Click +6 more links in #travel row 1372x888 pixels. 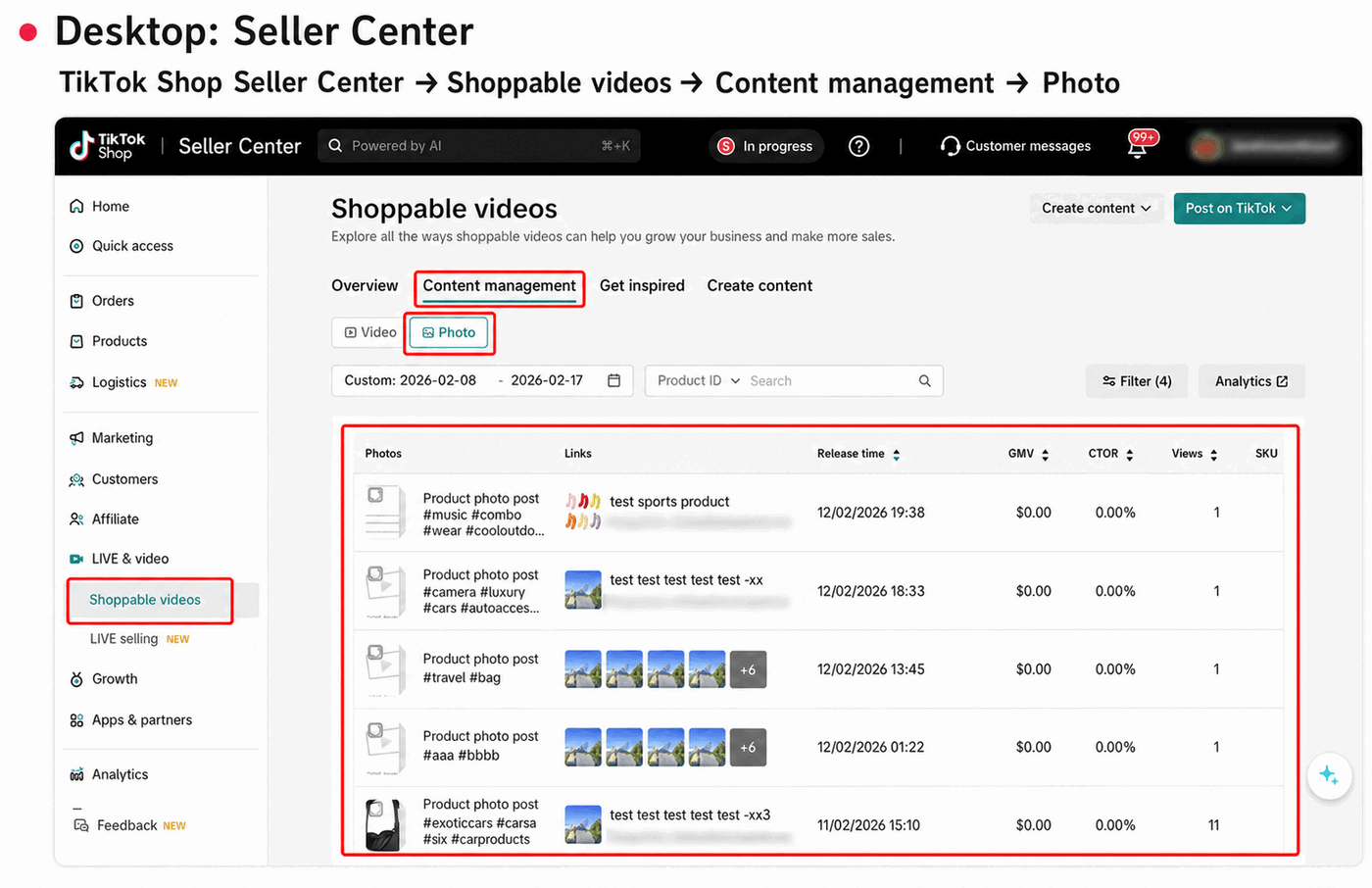pyautogui.click(x=748, y=669)
